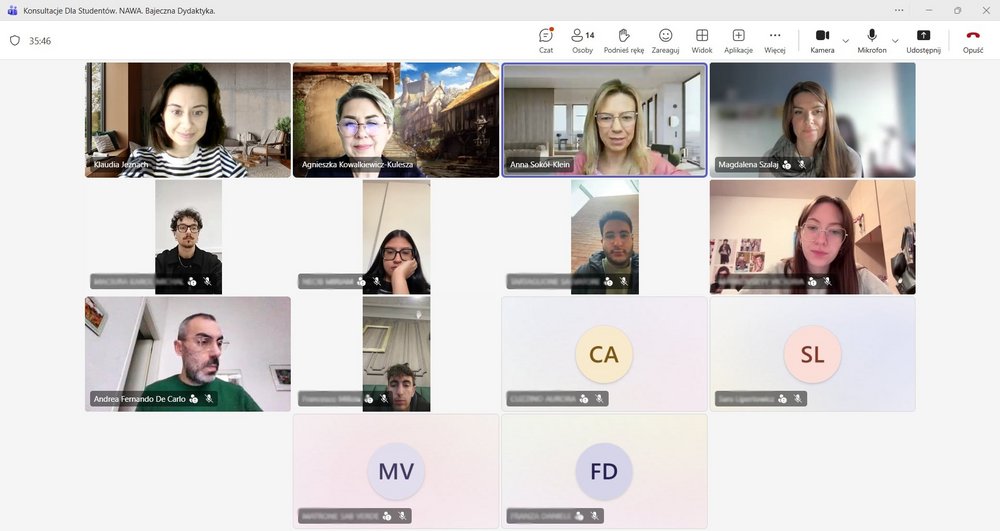Viewport: 1000px width, 531px height.
Task: Click muted mic icon on SL tile
Action: tap(798, 399)
